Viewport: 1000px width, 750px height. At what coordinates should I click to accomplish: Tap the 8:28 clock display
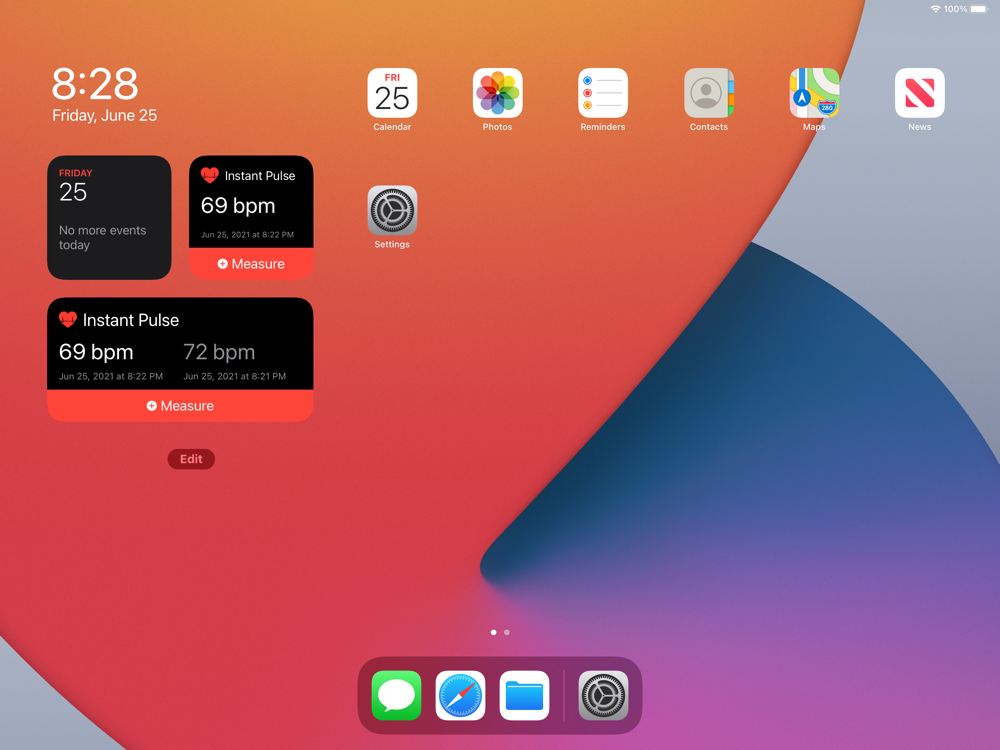[95, 84]
